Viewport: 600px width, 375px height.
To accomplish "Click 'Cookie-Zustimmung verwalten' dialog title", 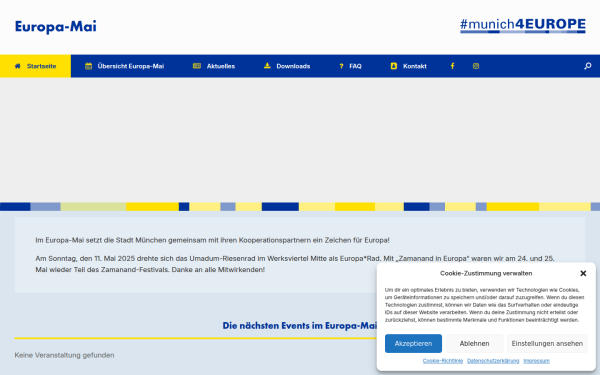I will coord(486,273).
